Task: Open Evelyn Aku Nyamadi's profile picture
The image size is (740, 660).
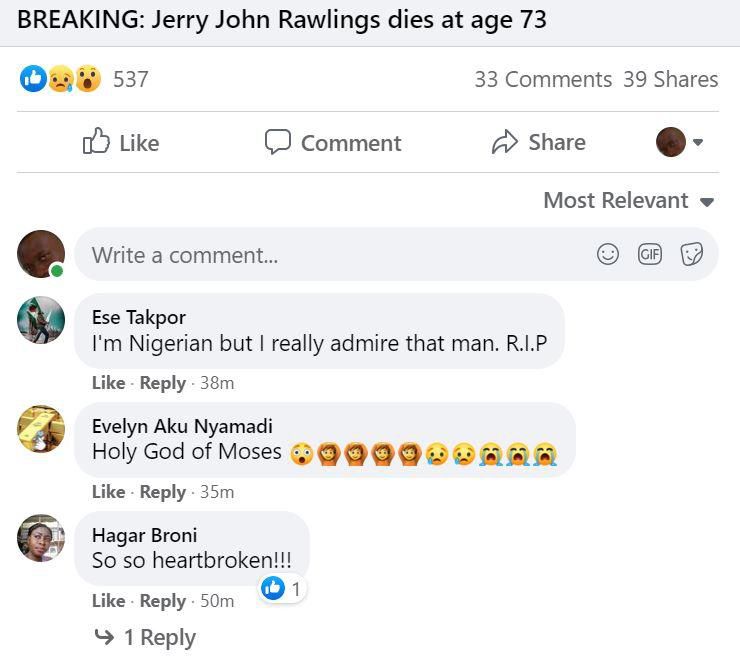Action: click(41, 429)
